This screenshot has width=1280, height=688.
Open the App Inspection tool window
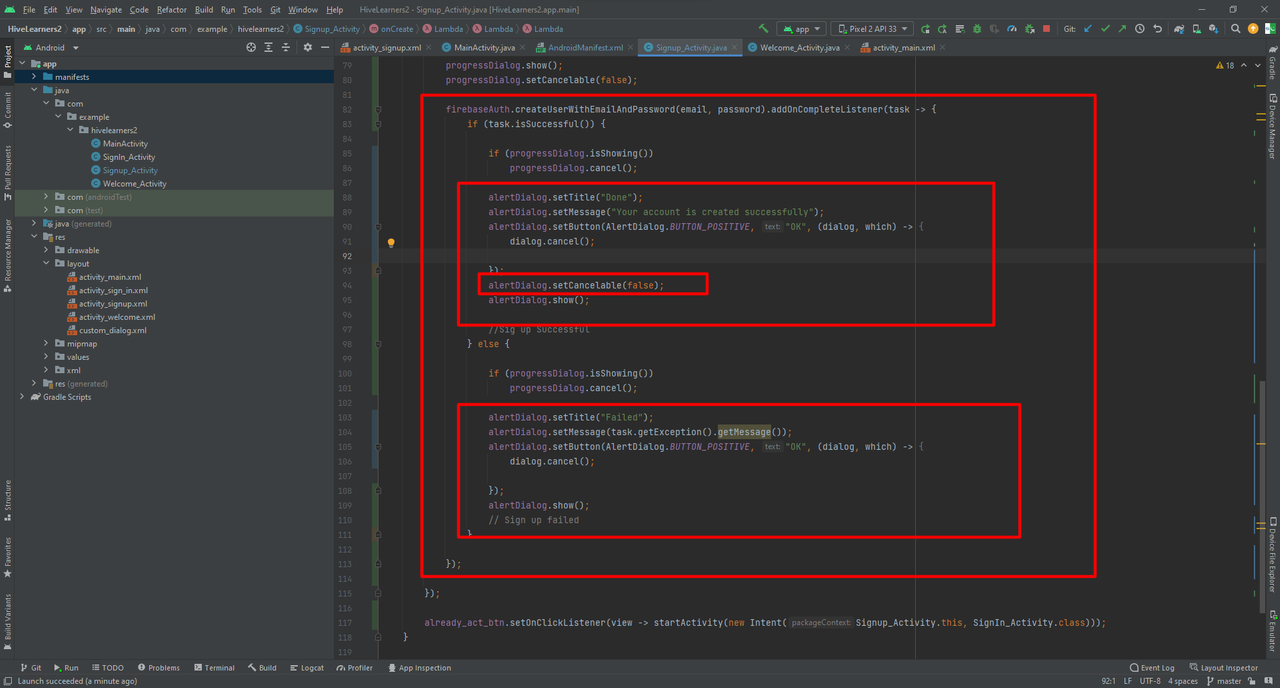419,668
